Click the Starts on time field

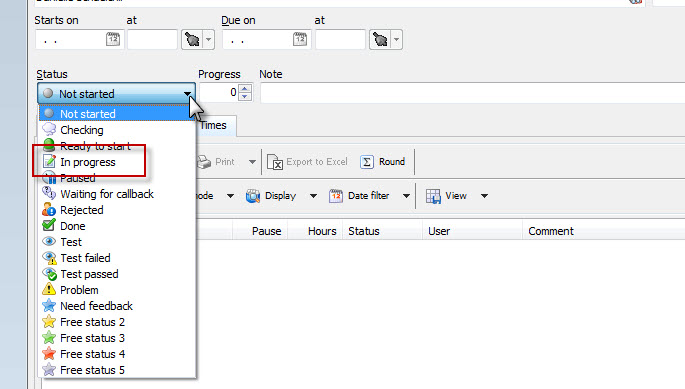pyautogui.click(x=152, y=40)
